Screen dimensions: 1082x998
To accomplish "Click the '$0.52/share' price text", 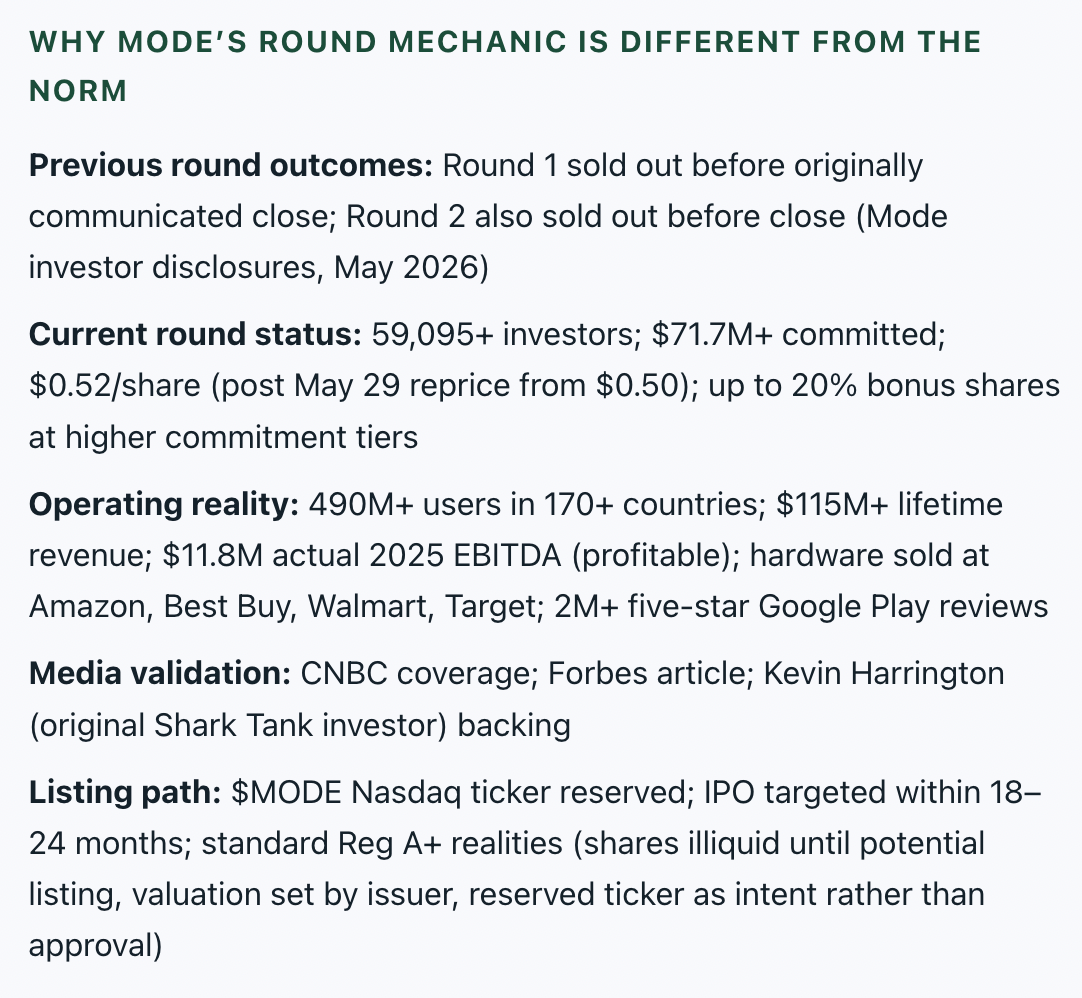I will (x=115, y=386).
